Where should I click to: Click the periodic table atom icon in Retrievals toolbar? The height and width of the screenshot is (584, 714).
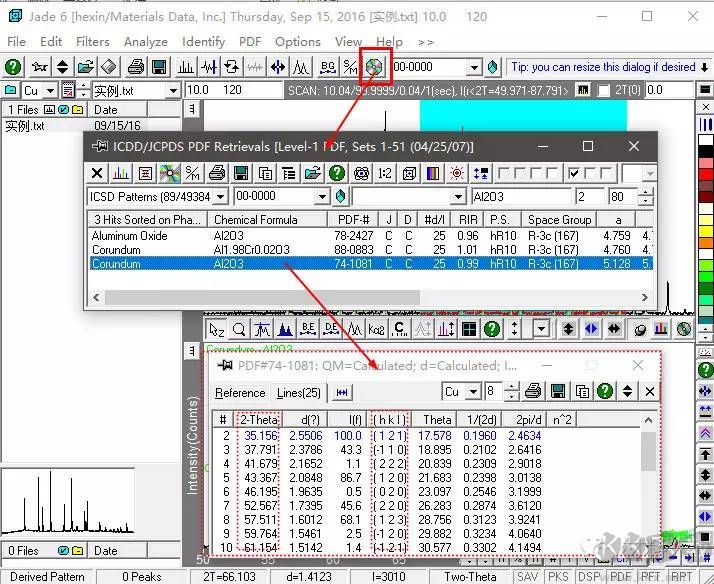pos(362,173)
